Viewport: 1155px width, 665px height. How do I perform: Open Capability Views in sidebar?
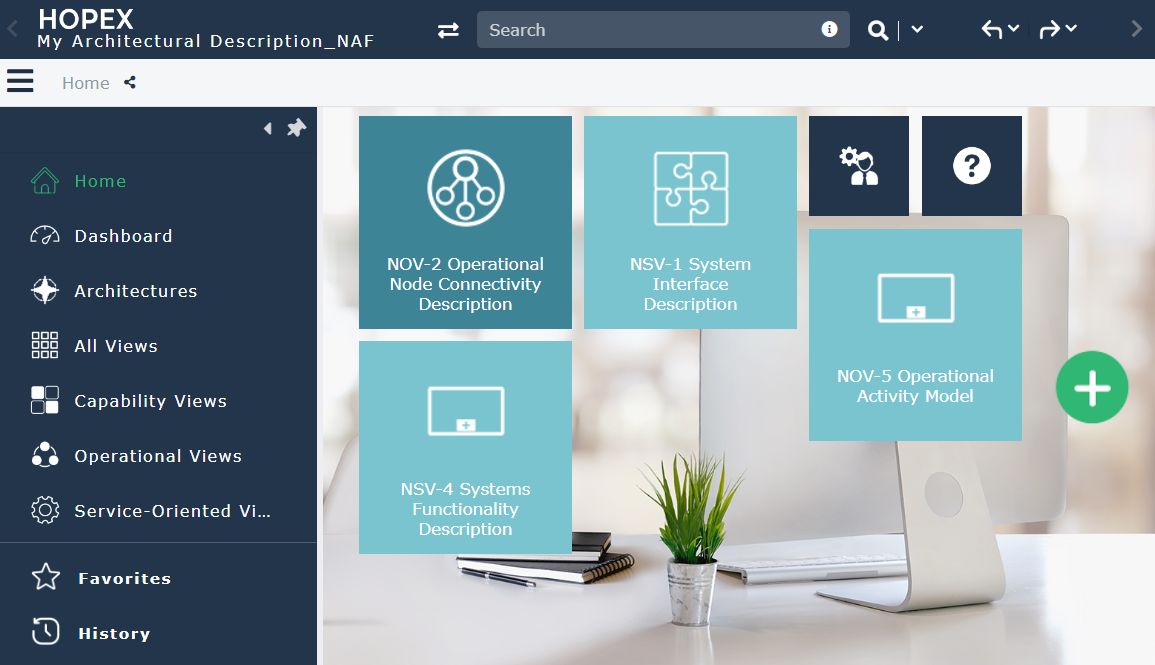150,401
